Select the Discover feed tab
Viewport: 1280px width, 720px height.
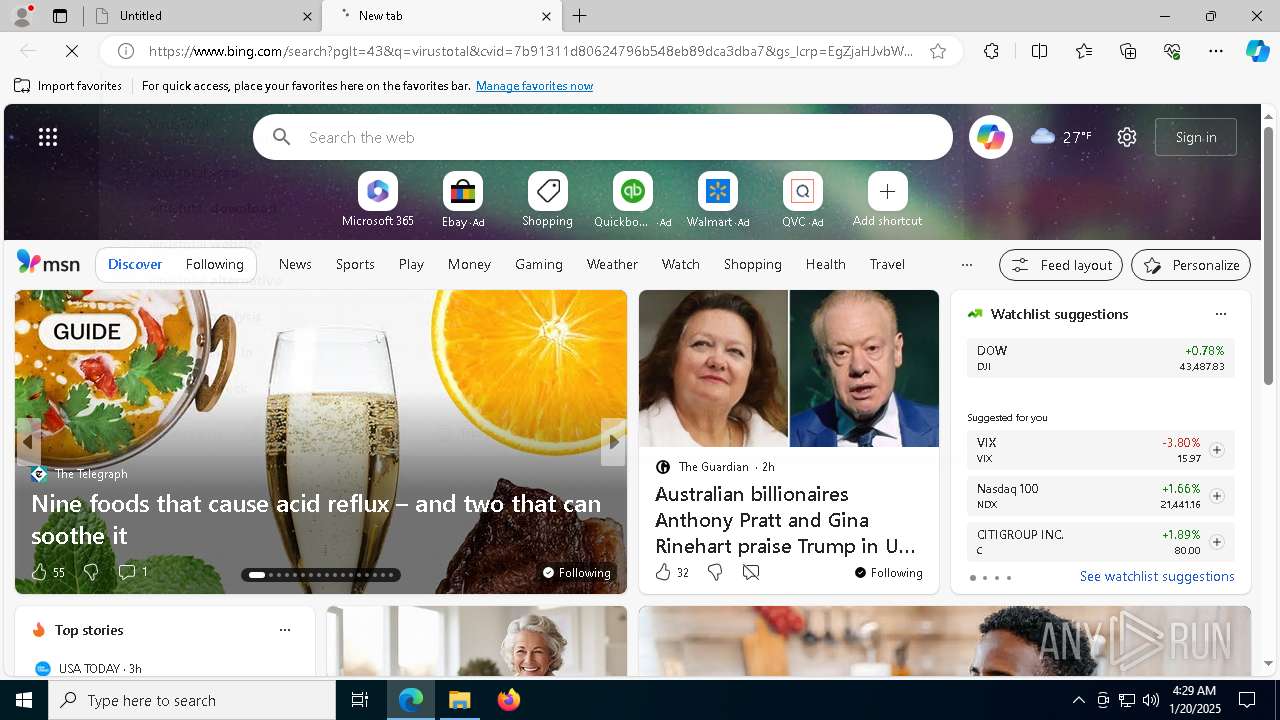(135, 264)
